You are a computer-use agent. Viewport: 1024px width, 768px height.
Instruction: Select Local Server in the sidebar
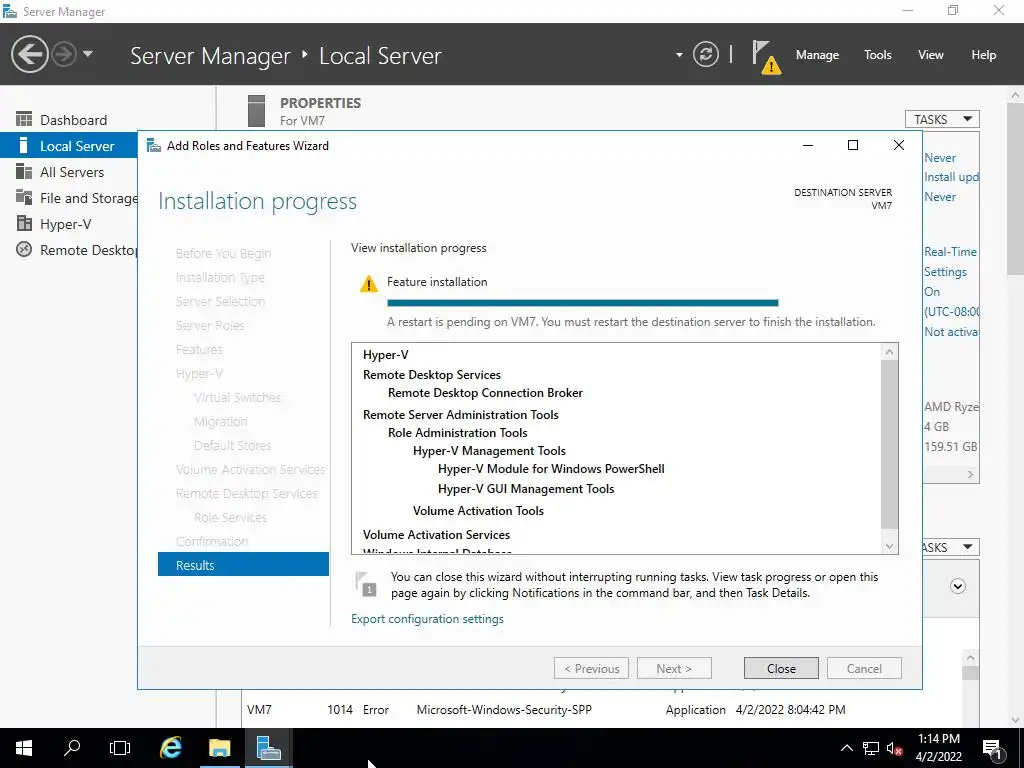pos(69,146)
